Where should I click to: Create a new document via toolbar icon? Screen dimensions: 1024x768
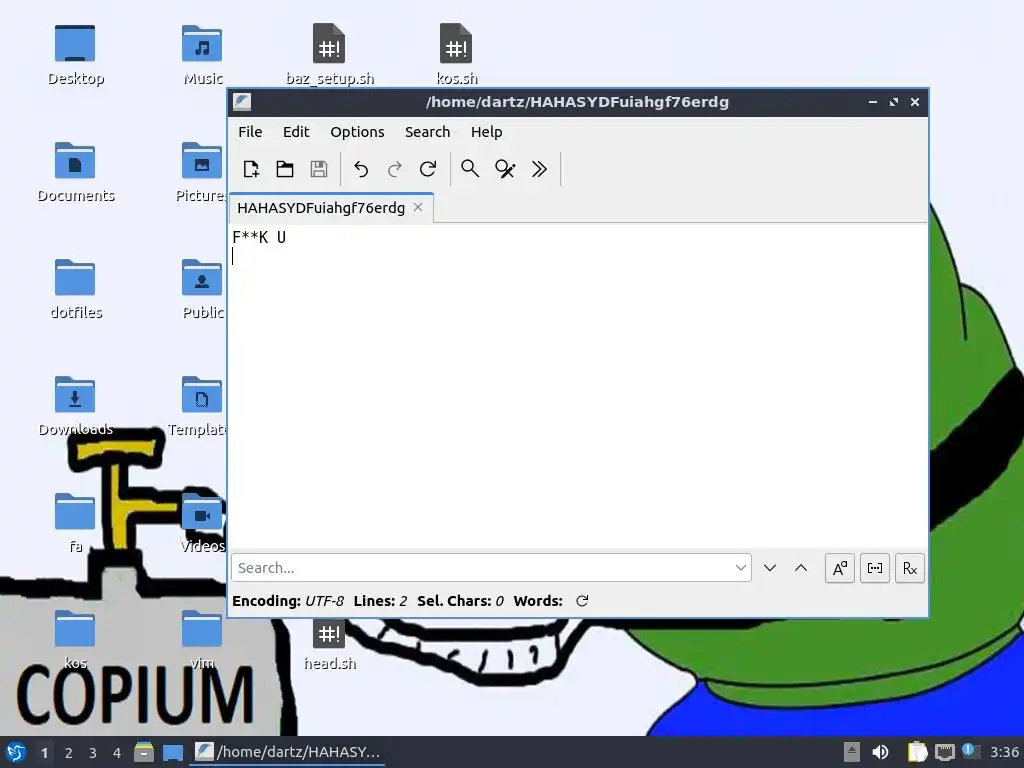click(251, 169)
